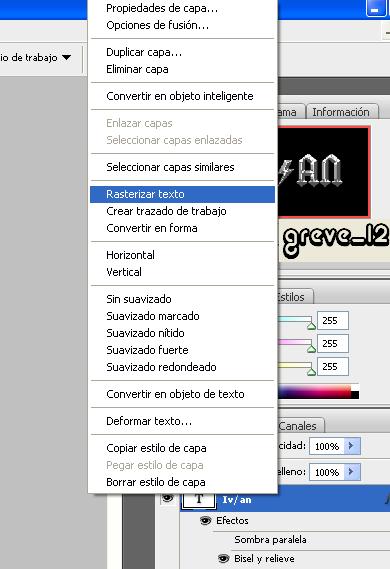Pick a color from the spectrum ramp
This screenshot has width=390, height=569.
314,392
